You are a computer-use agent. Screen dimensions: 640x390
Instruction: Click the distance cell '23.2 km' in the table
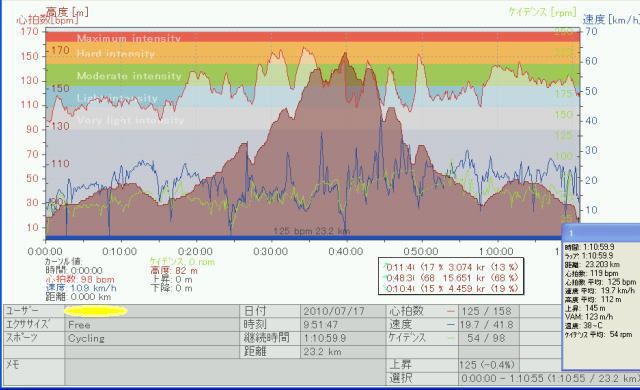point(343,352)
